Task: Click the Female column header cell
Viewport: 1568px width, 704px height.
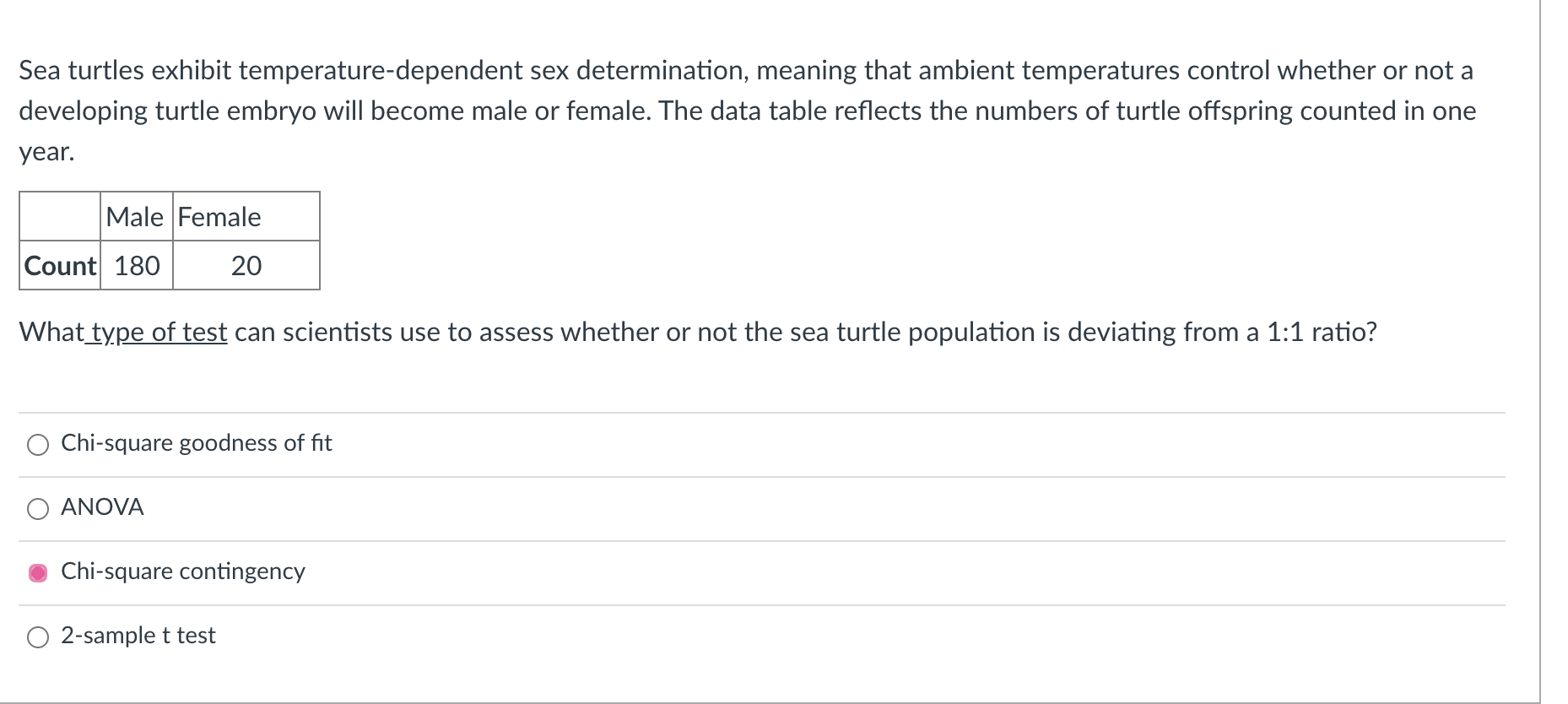Action: (246, 217)
